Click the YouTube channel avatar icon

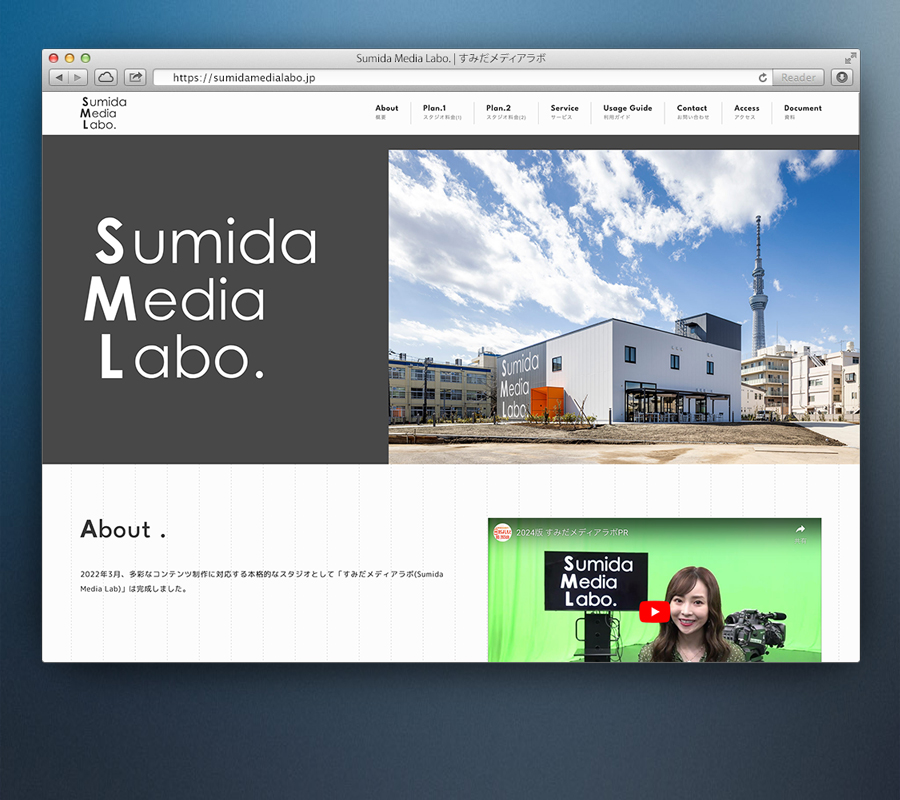[x=502, y=533]
